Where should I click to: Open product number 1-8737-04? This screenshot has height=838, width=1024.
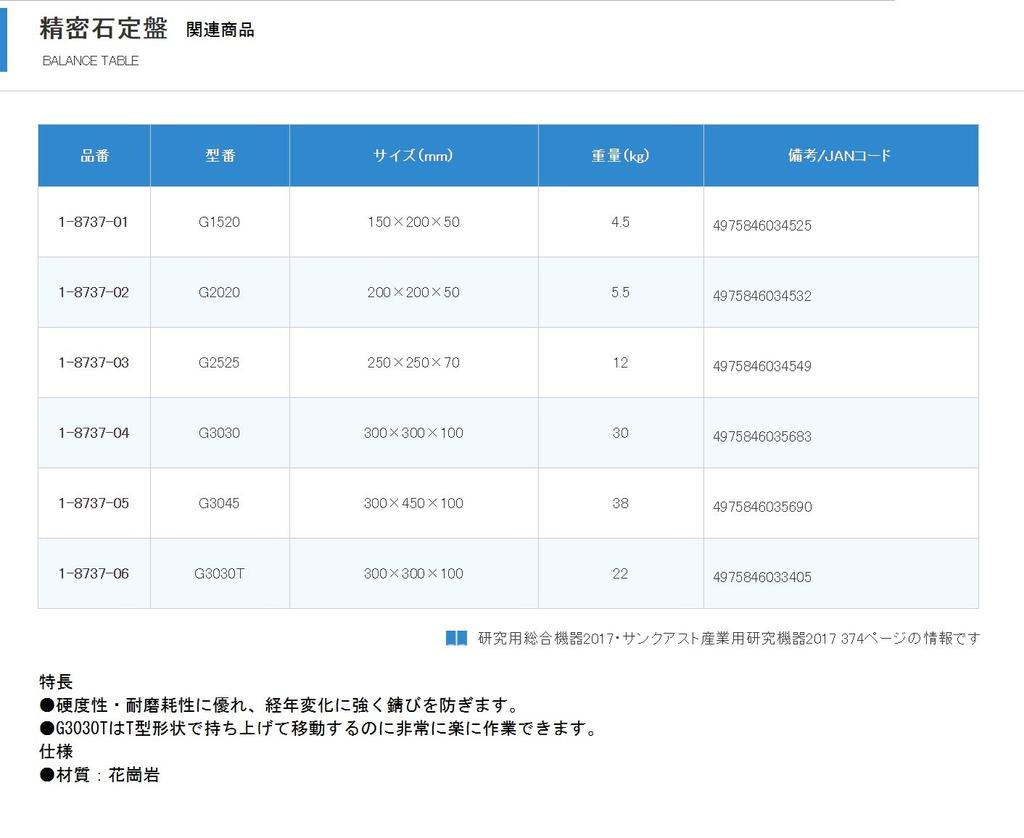coord(94,433)
